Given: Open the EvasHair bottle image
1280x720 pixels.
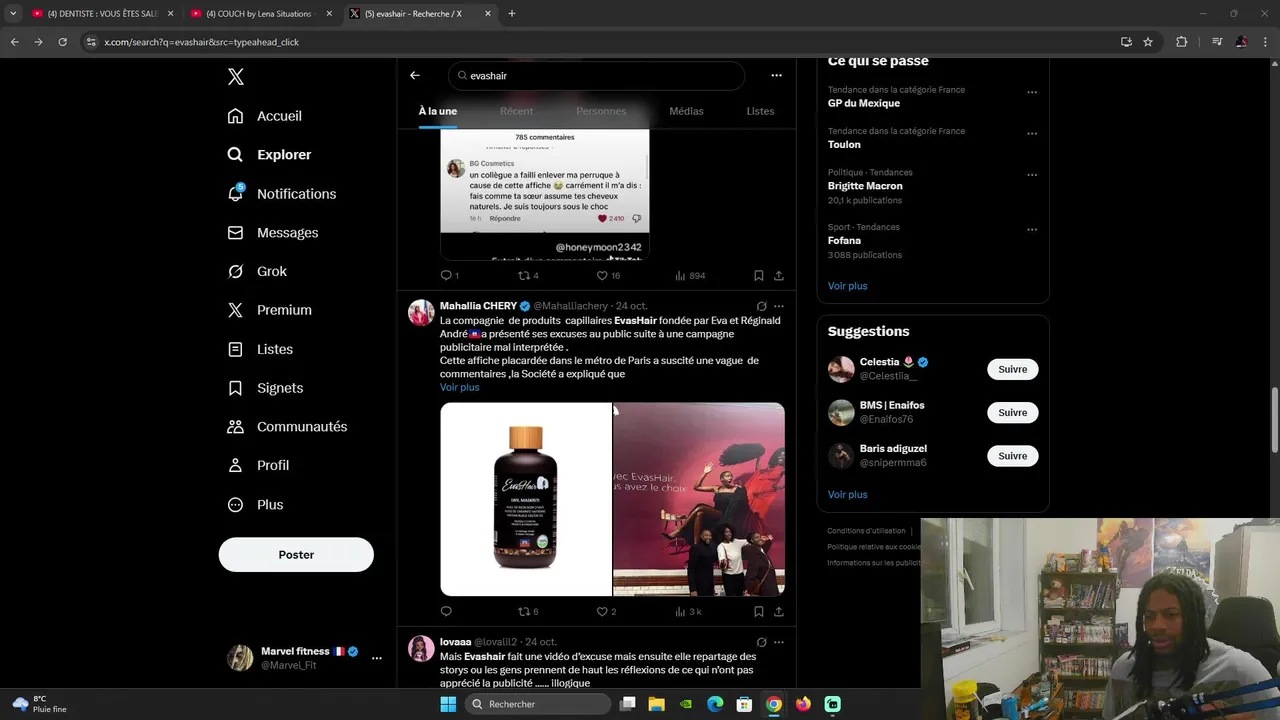Looking at the screenshot, I should point(526,499).
